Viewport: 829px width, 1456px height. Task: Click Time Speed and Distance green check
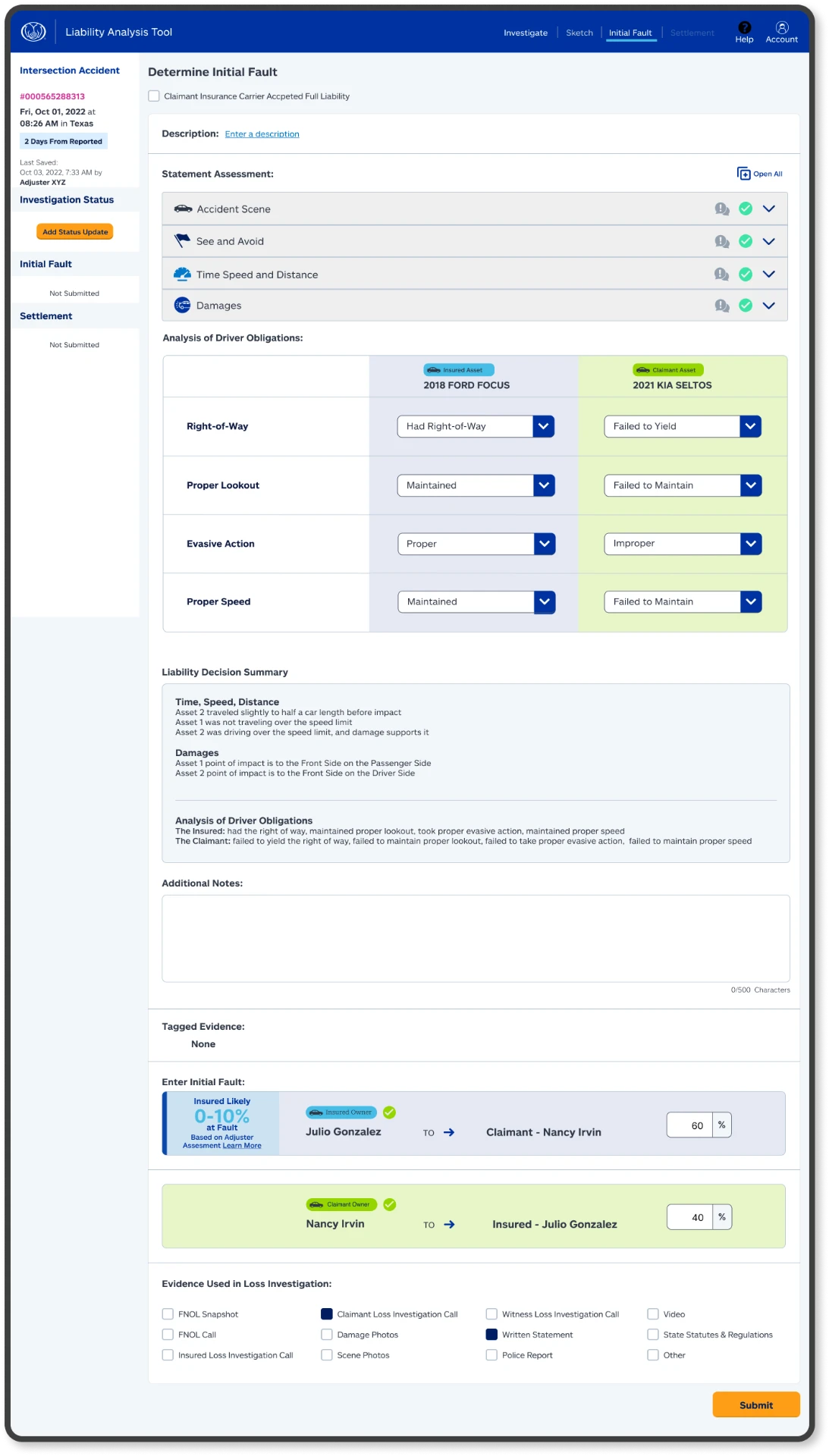click(746, 274)
